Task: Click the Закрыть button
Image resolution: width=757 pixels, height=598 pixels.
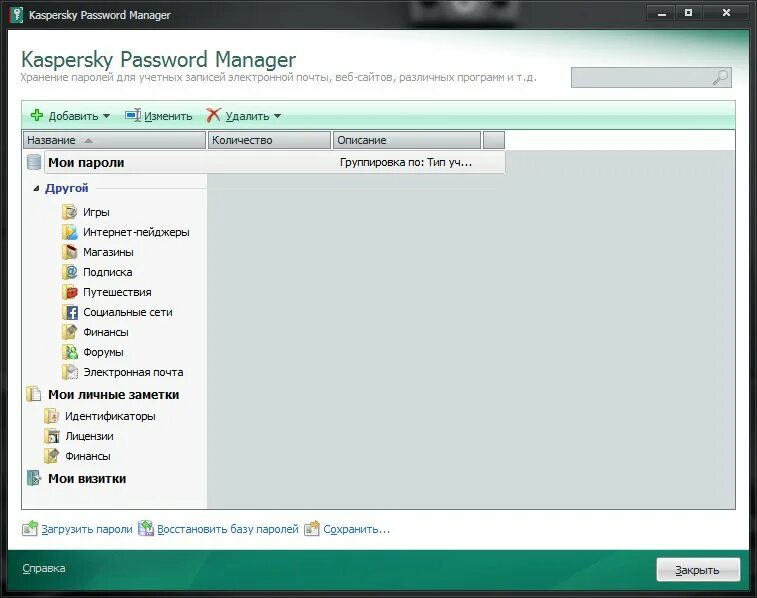Action: (x=698, y=570)
